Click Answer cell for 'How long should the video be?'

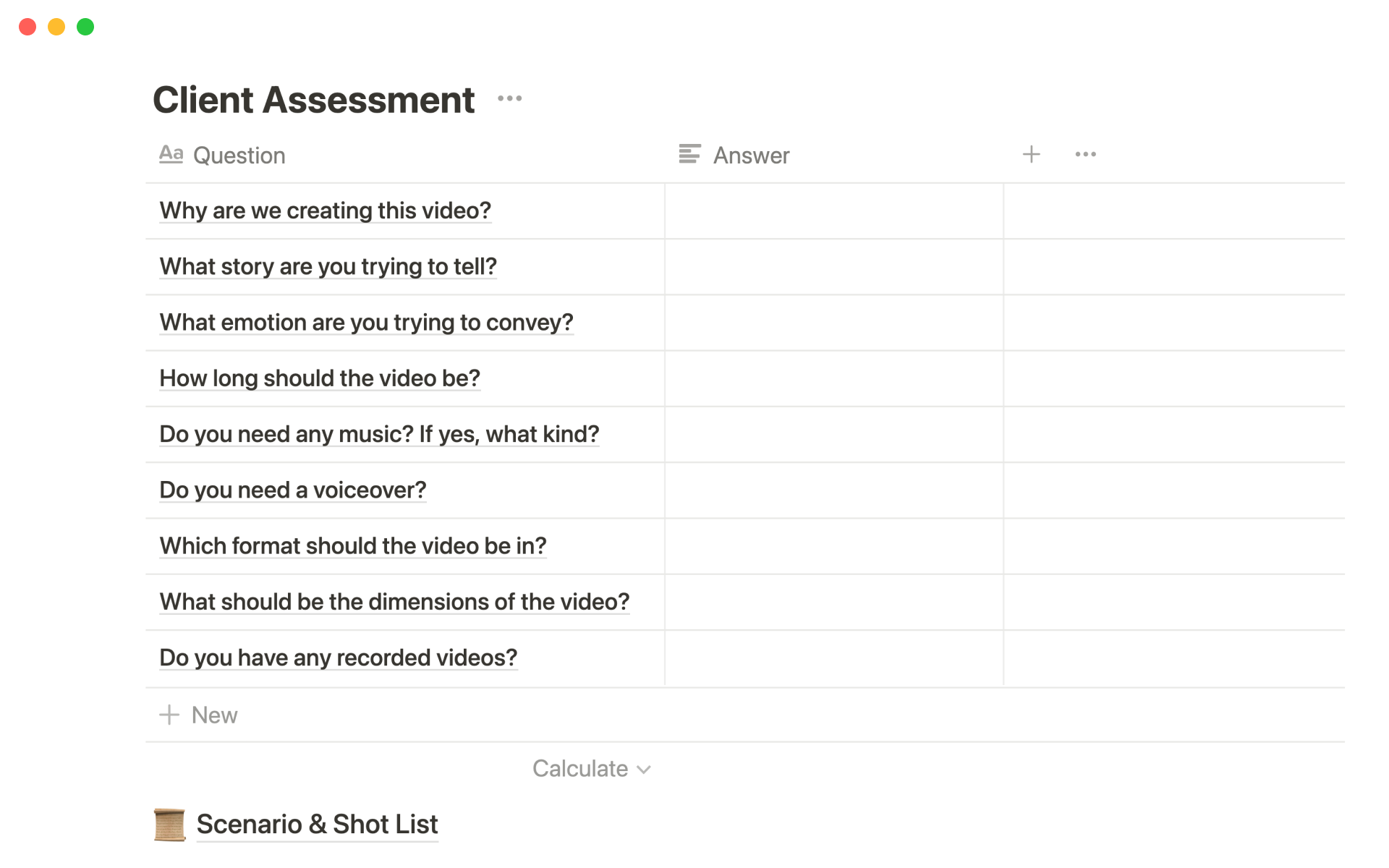(x=833, y=378)
